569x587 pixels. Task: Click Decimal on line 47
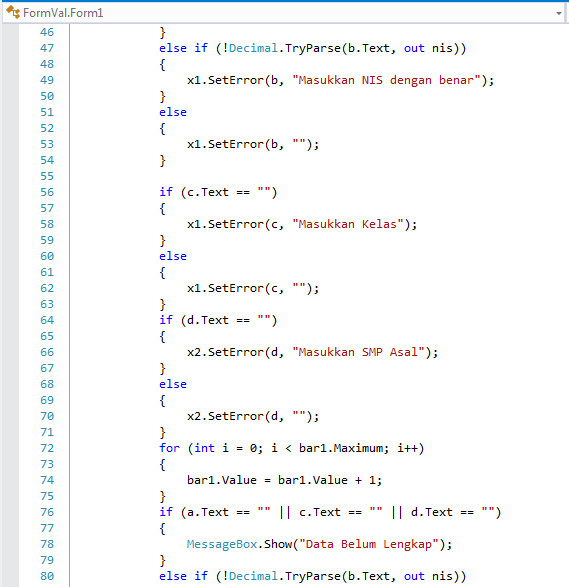click(253, 48)
